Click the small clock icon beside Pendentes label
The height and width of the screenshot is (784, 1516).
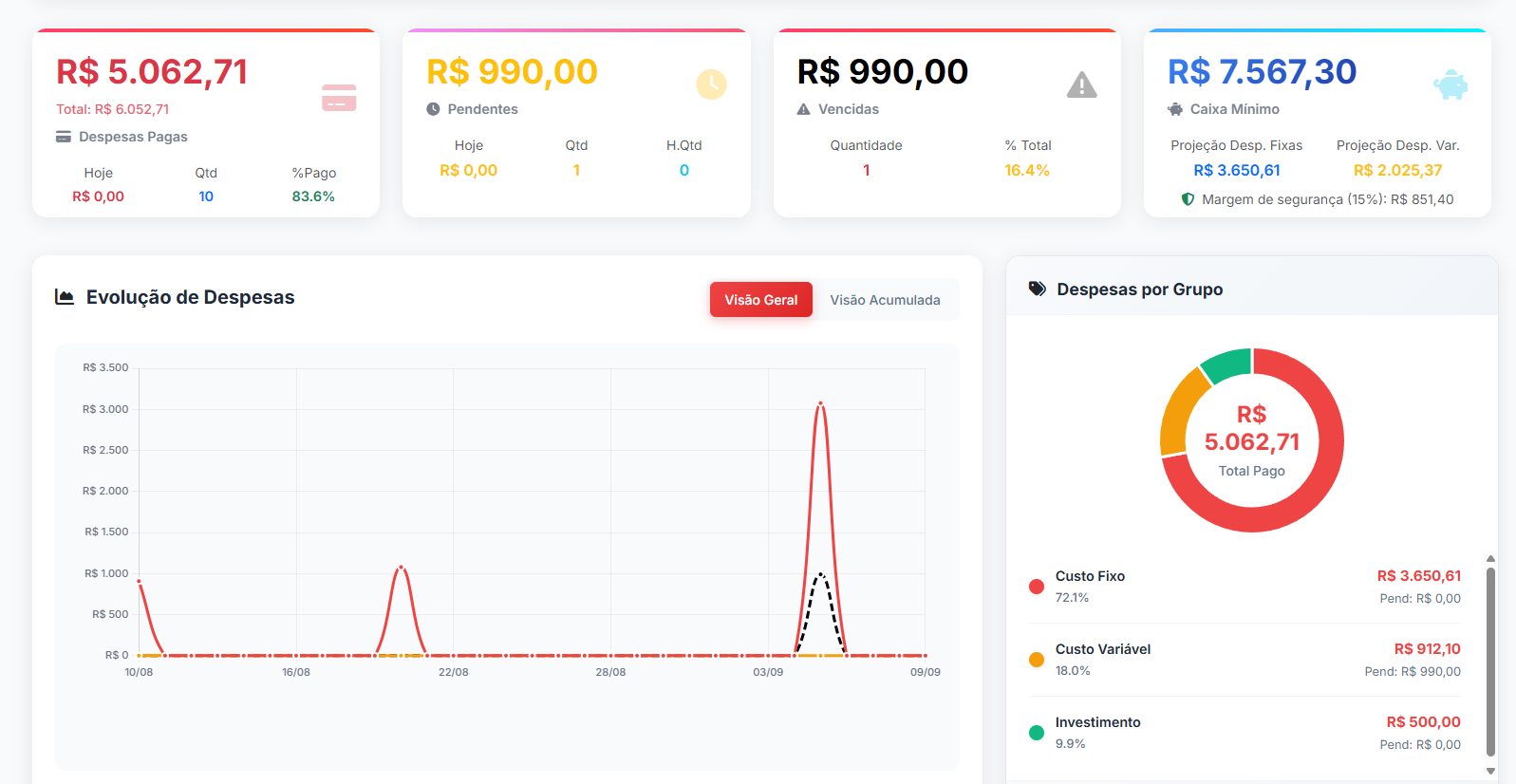click(433, 109)
